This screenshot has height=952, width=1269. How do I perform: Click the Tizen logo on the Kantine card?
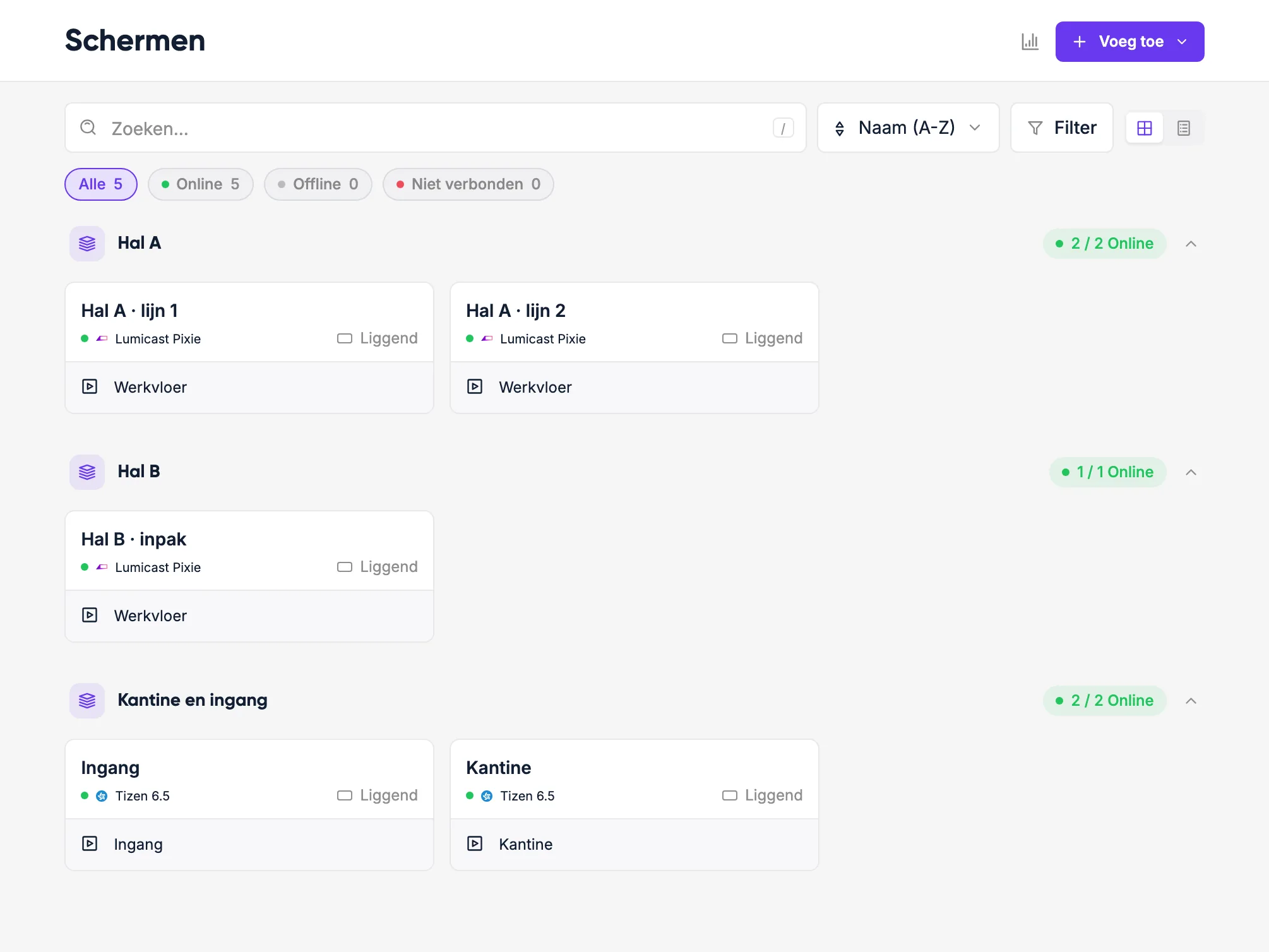click(x=487, y=796)
